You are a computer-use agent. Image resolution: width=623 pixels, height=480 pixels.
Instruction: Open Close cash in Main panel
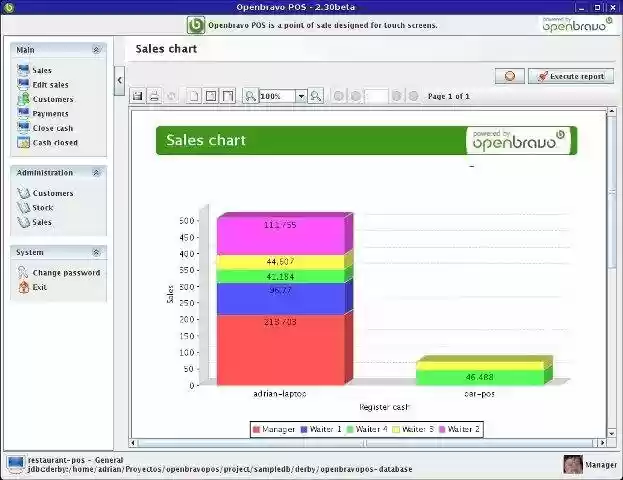coord(45,128)
